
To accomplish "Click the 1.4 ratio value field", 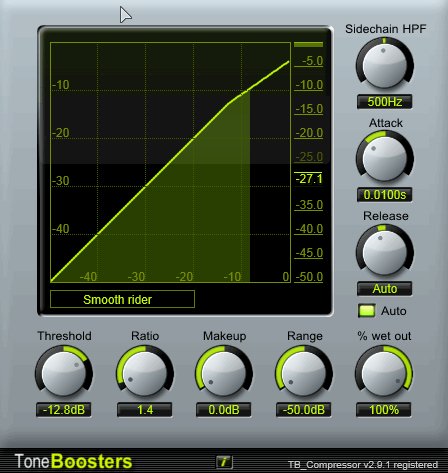I will click(x=145, y=410).
